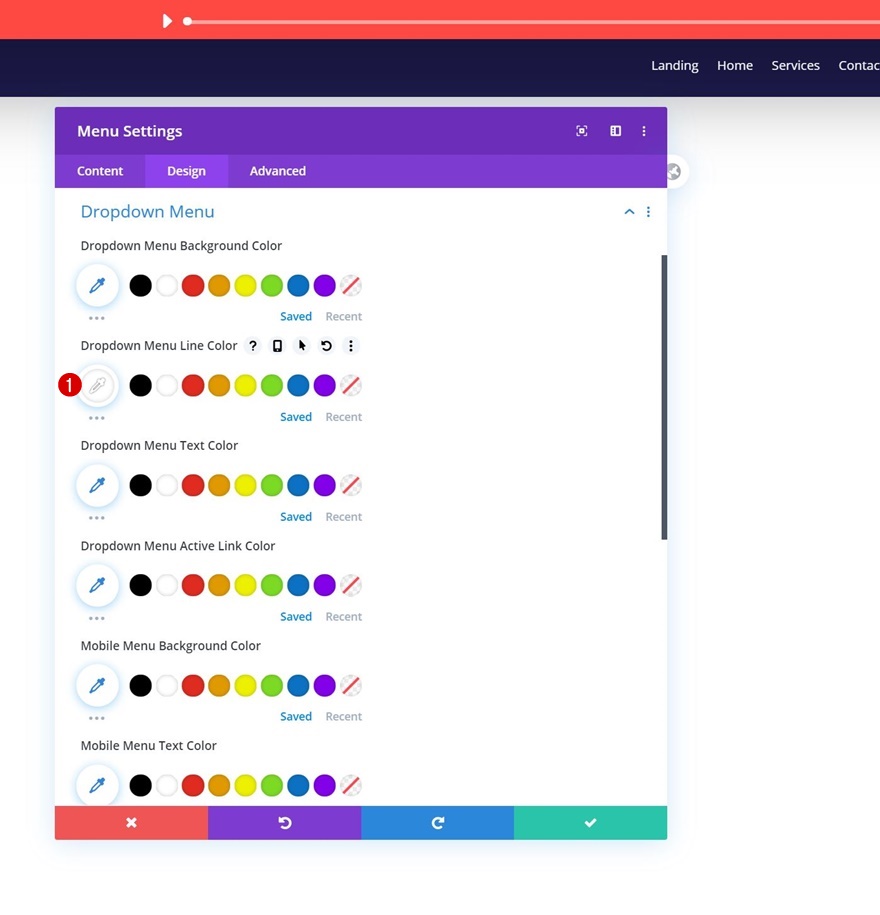
Task: Click responsive device icon beside Dropdown Menu Line Color
Action: [277, 346]
